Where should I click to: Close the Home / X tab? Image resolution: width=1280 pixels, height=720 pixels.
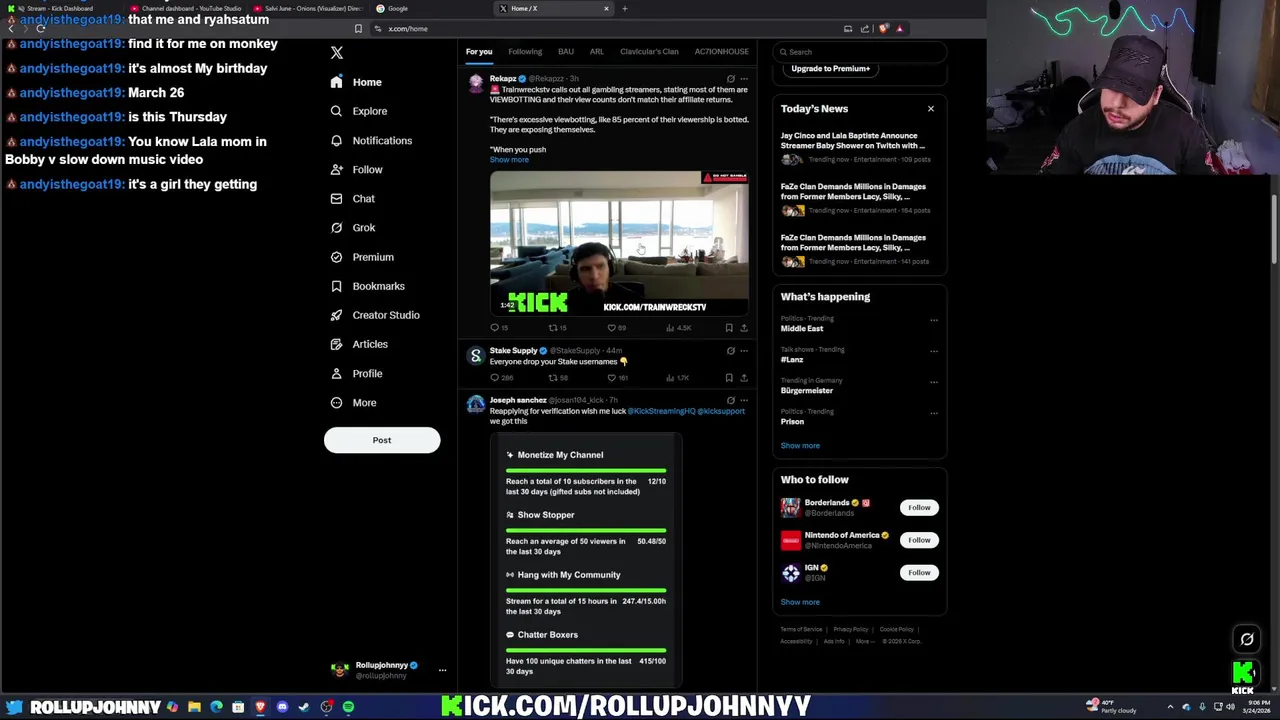[606, 8]
